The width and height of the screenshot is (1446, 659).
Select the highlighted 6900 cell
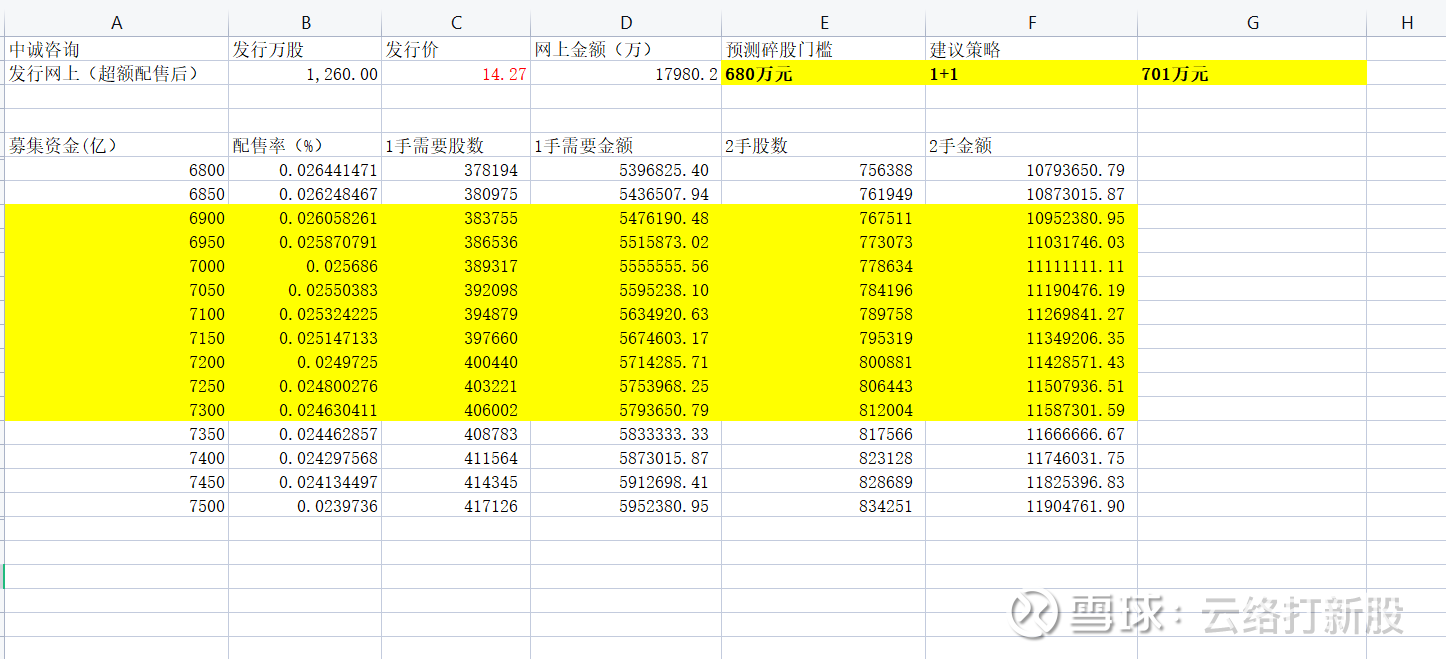point(117,218)
